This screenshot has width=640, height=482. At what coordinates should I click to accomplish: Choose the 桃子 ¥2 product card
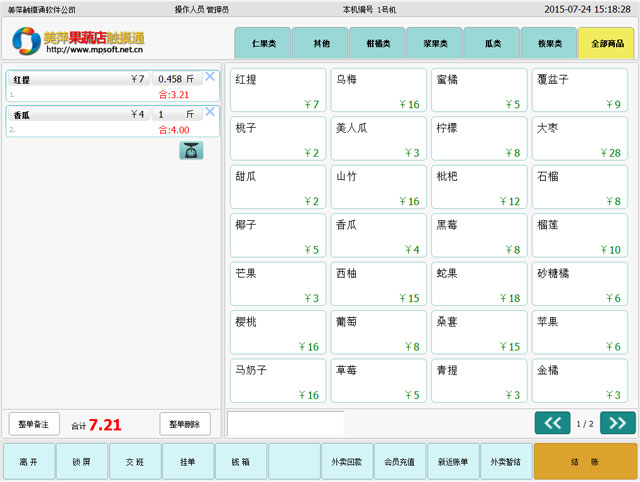click(278, 138)
